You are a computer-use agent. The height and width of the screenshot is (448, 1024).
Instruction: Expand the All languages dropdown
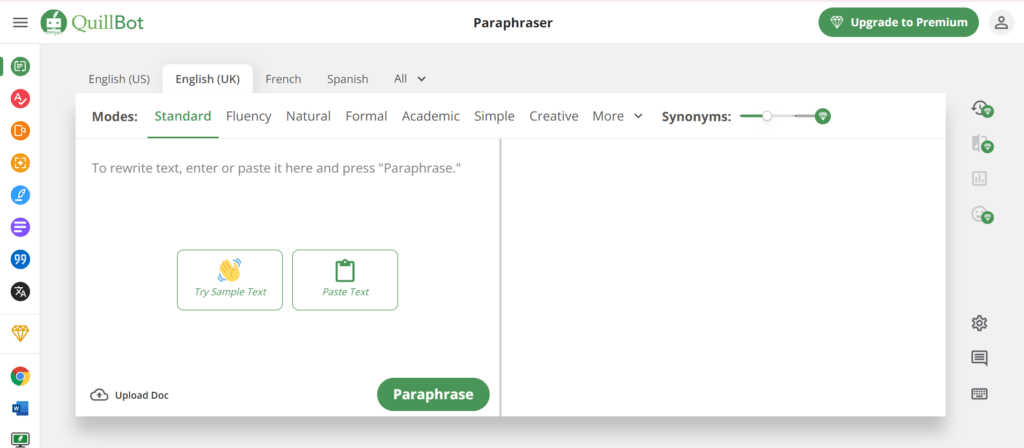(x=410, y=79)
